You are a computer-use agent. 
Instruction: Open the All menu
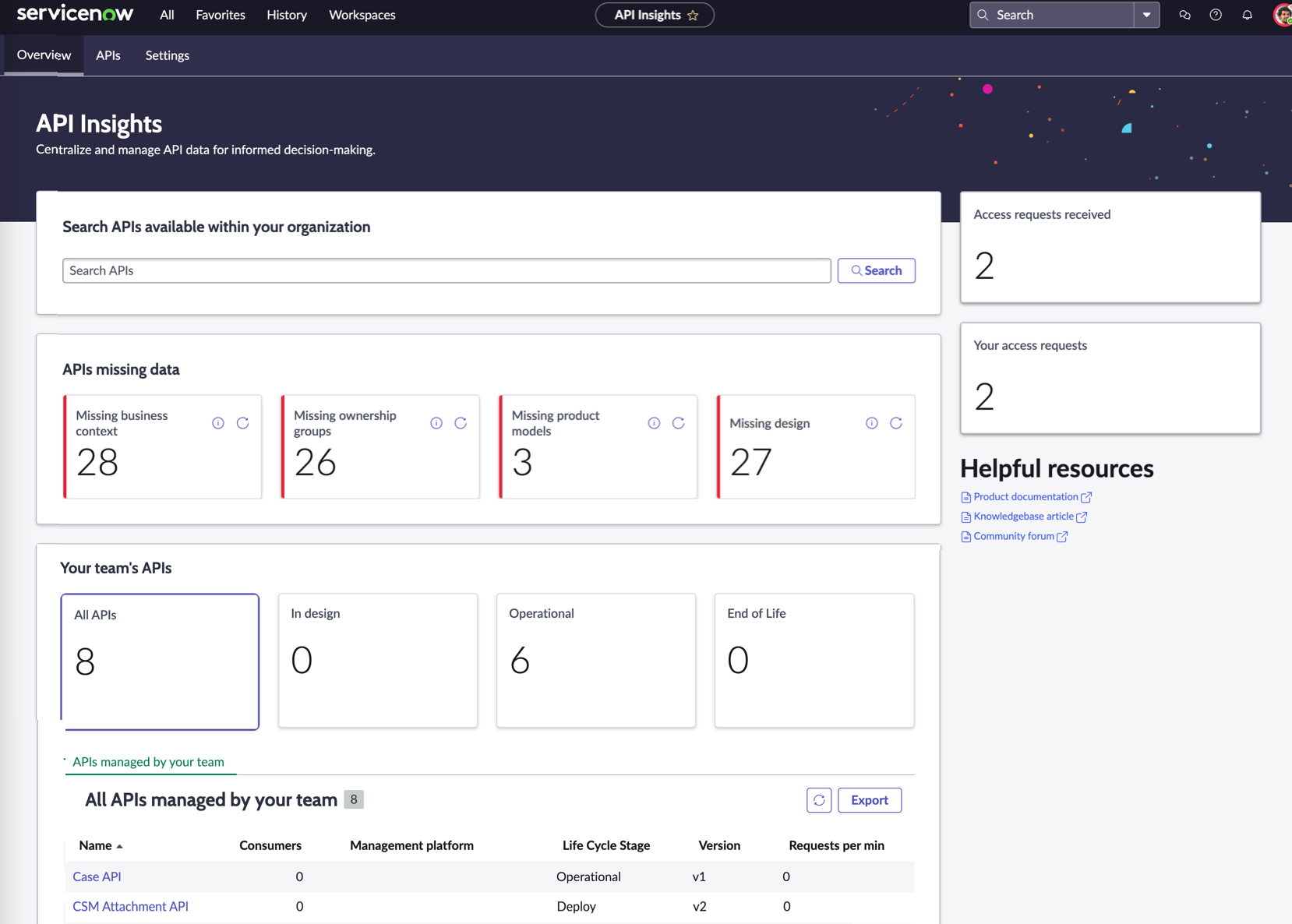167,15
